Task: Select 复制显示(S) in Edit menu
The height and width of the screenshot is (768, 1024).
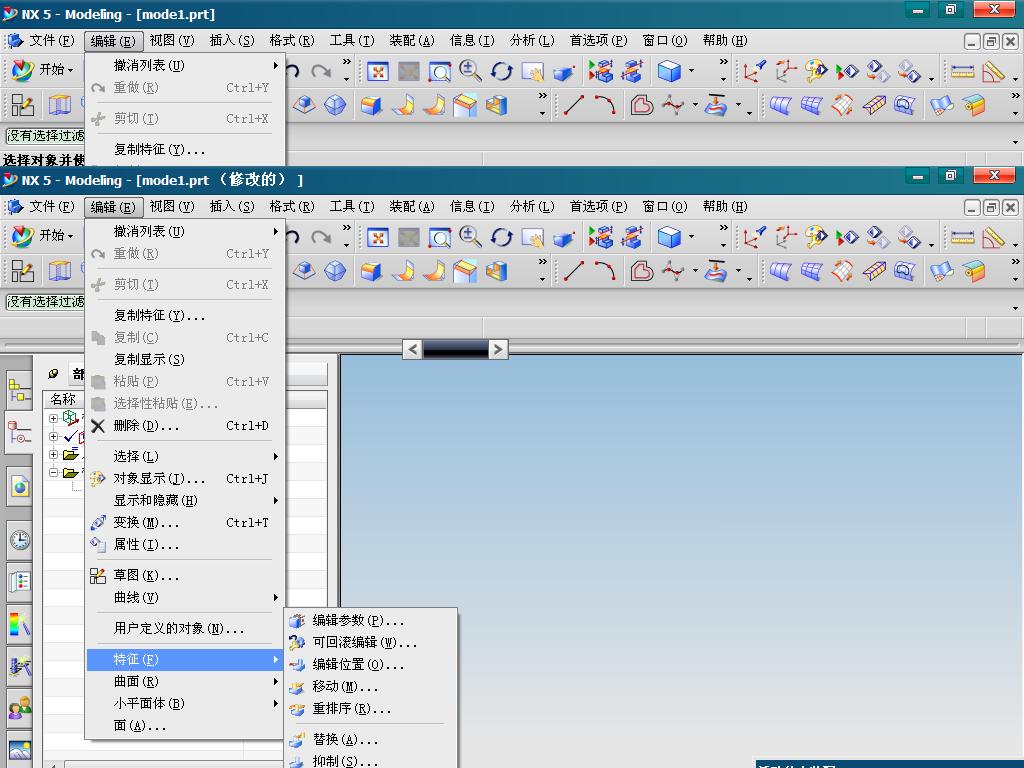Action: 185,359
